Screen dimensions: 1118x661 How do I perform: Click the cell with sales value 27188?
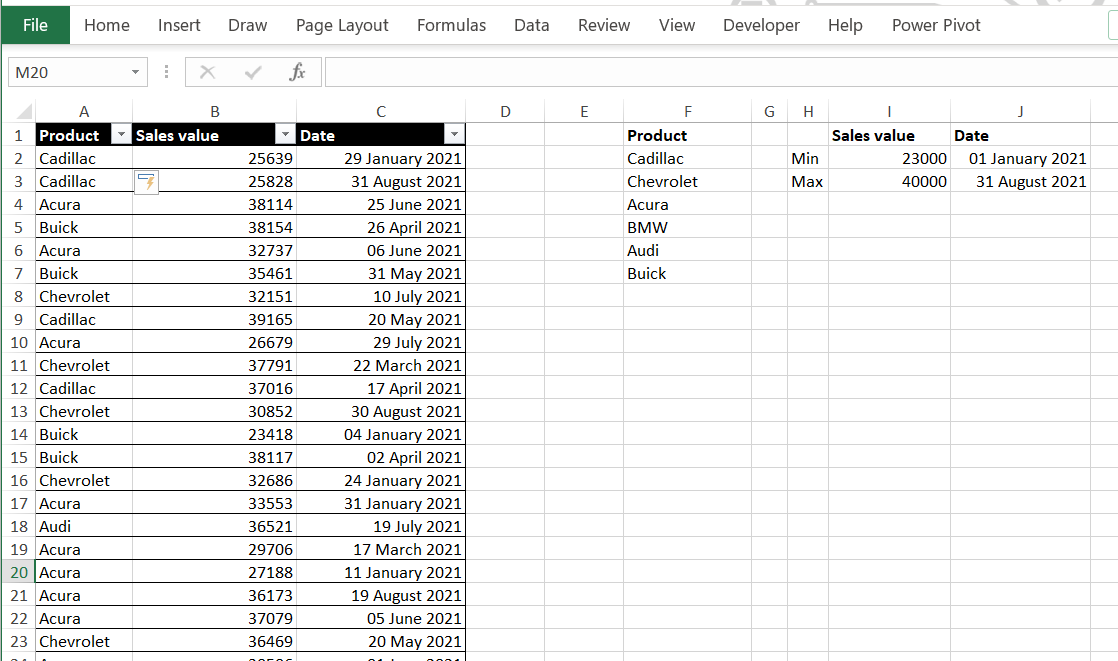(214, 573)
